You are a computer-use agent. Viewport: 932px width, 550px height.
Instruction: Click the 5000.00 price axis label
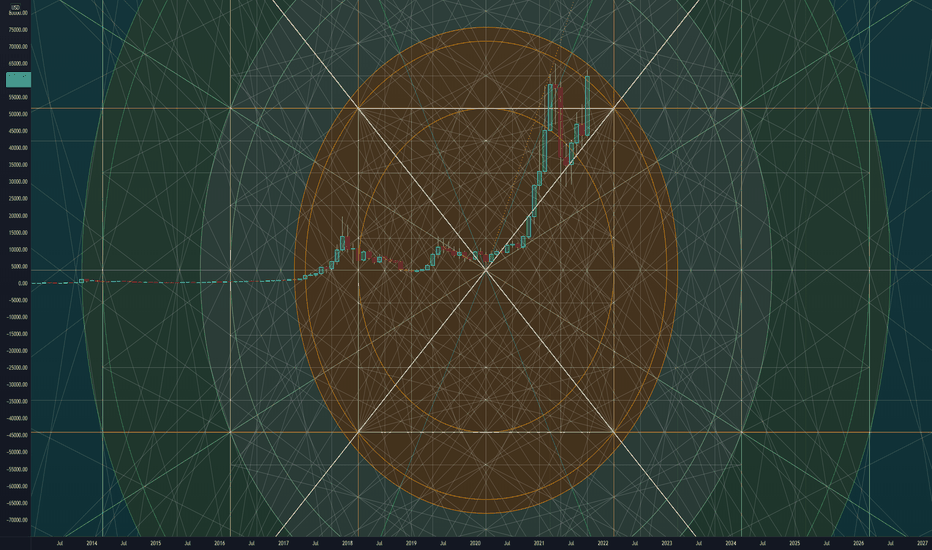pos(19,266)
